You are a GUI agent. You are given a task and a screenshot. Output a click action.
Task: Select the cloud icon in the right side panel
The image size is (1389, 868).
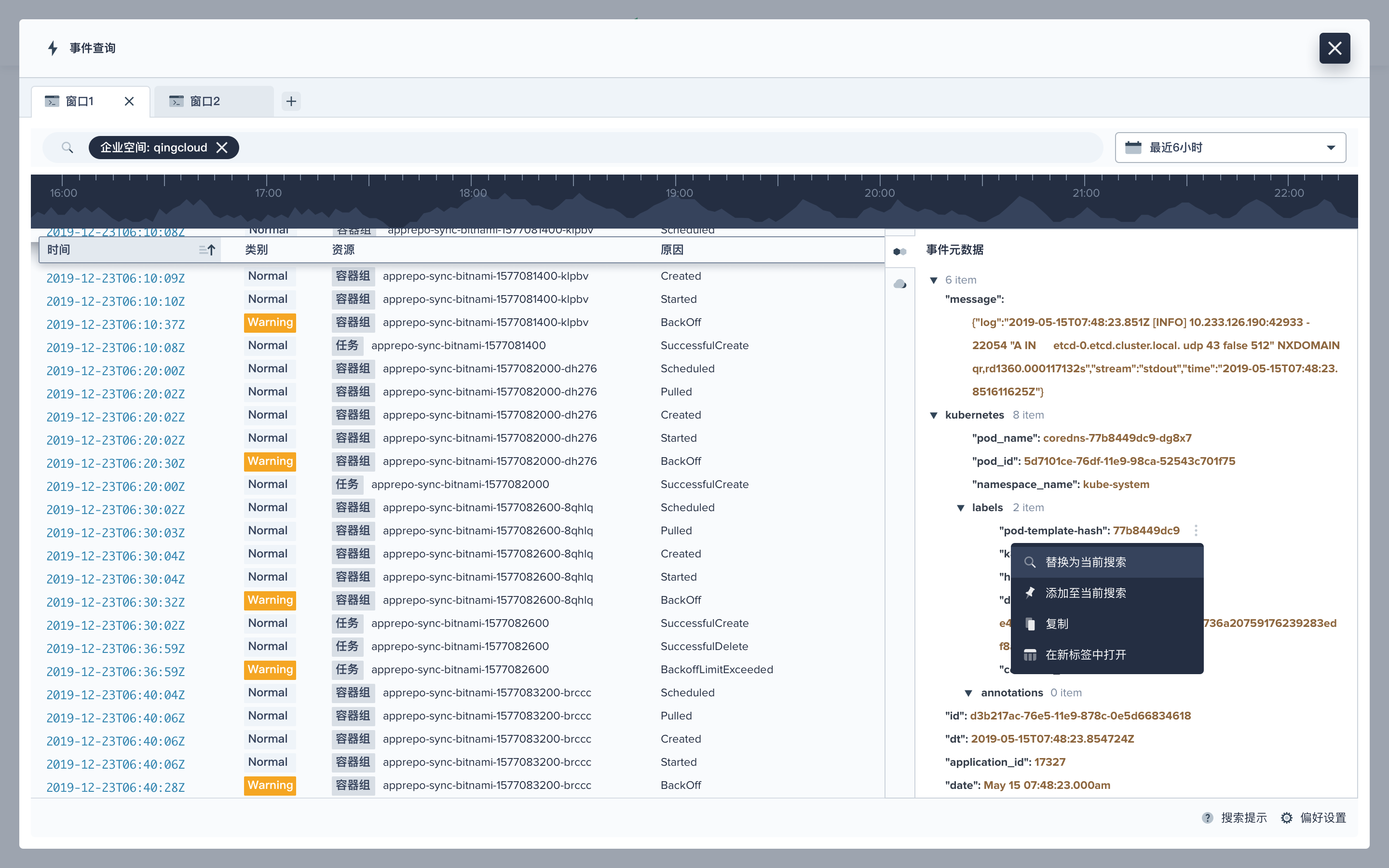[x=900, y=283]
